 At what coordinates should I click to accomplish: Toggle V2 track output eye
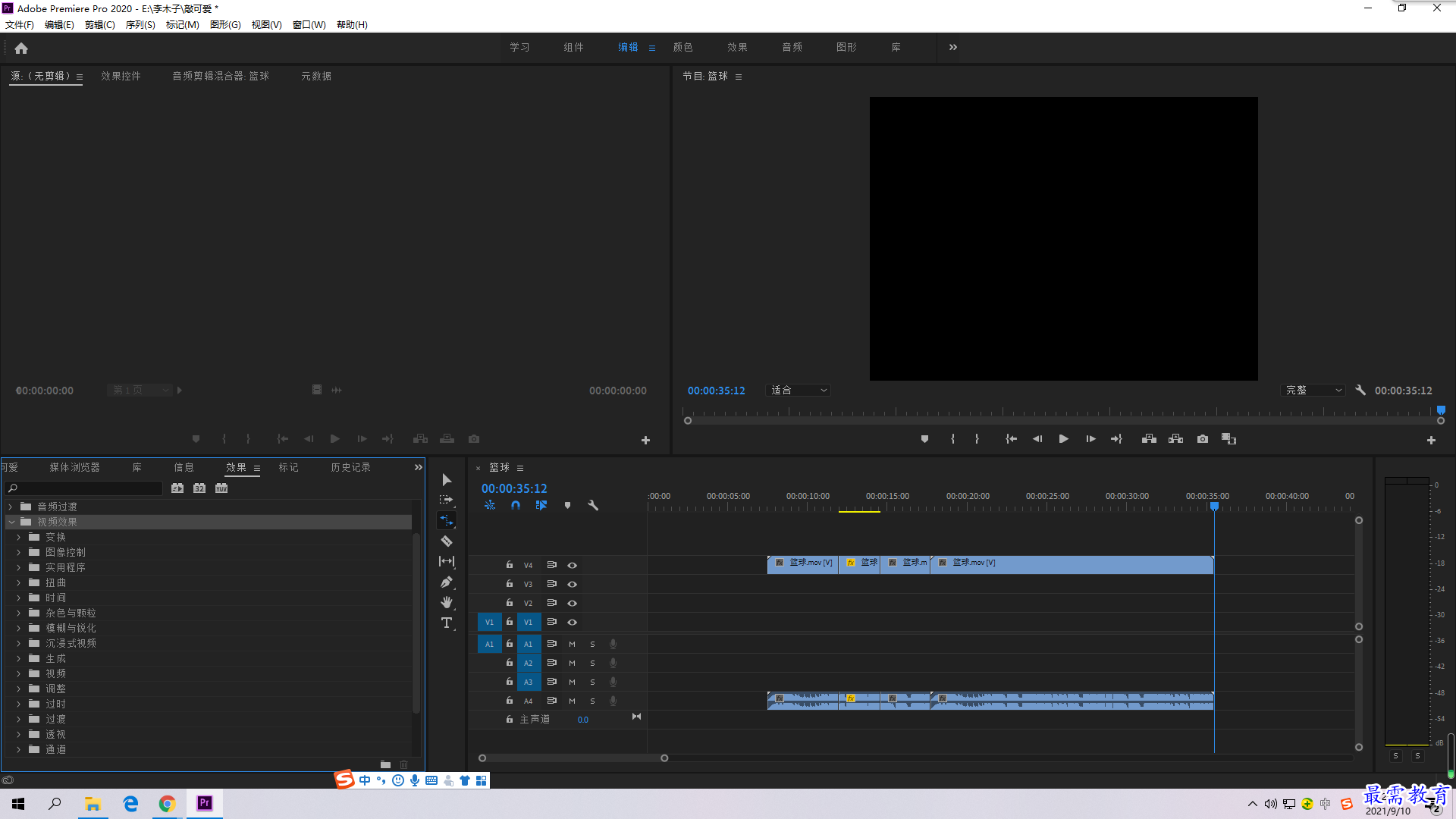tap(573, 604)
